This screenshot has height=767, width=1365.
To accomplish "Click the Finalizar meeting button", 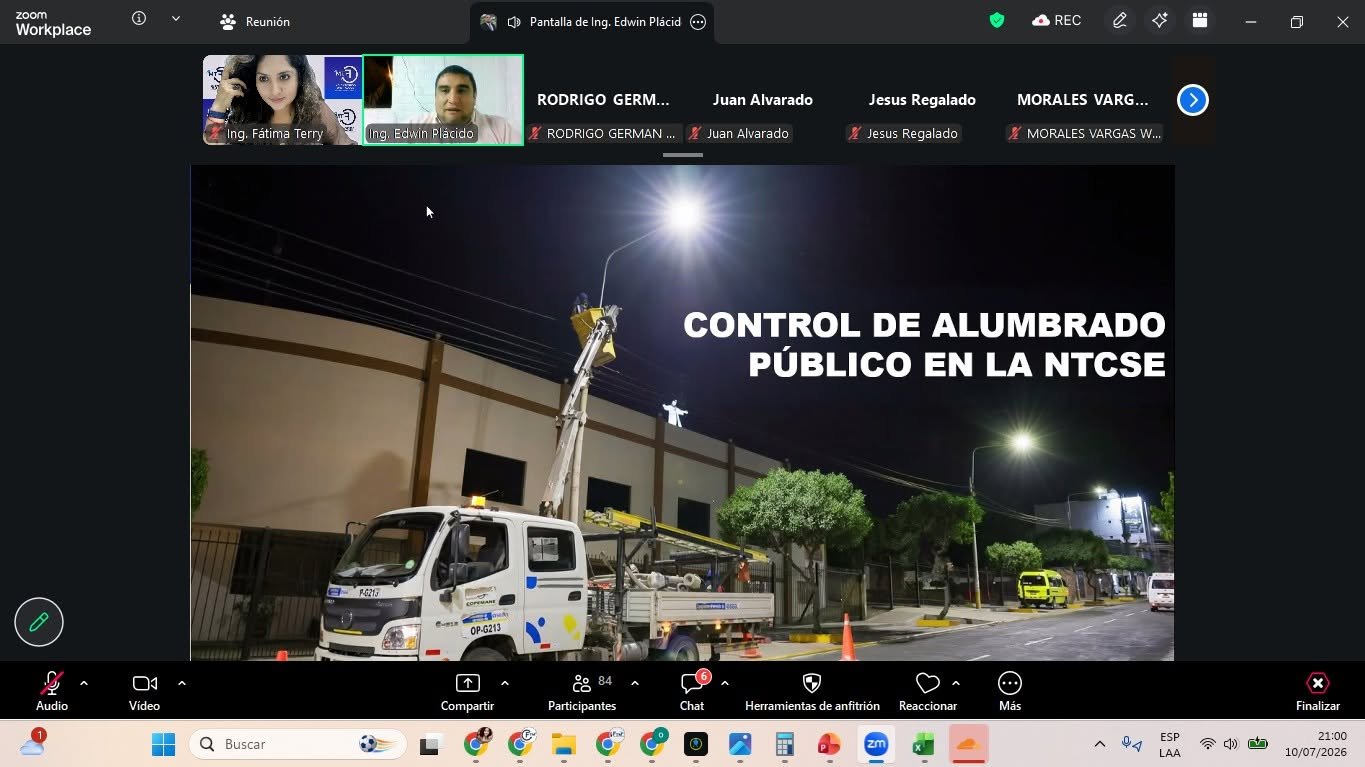I will point(1318,691).
